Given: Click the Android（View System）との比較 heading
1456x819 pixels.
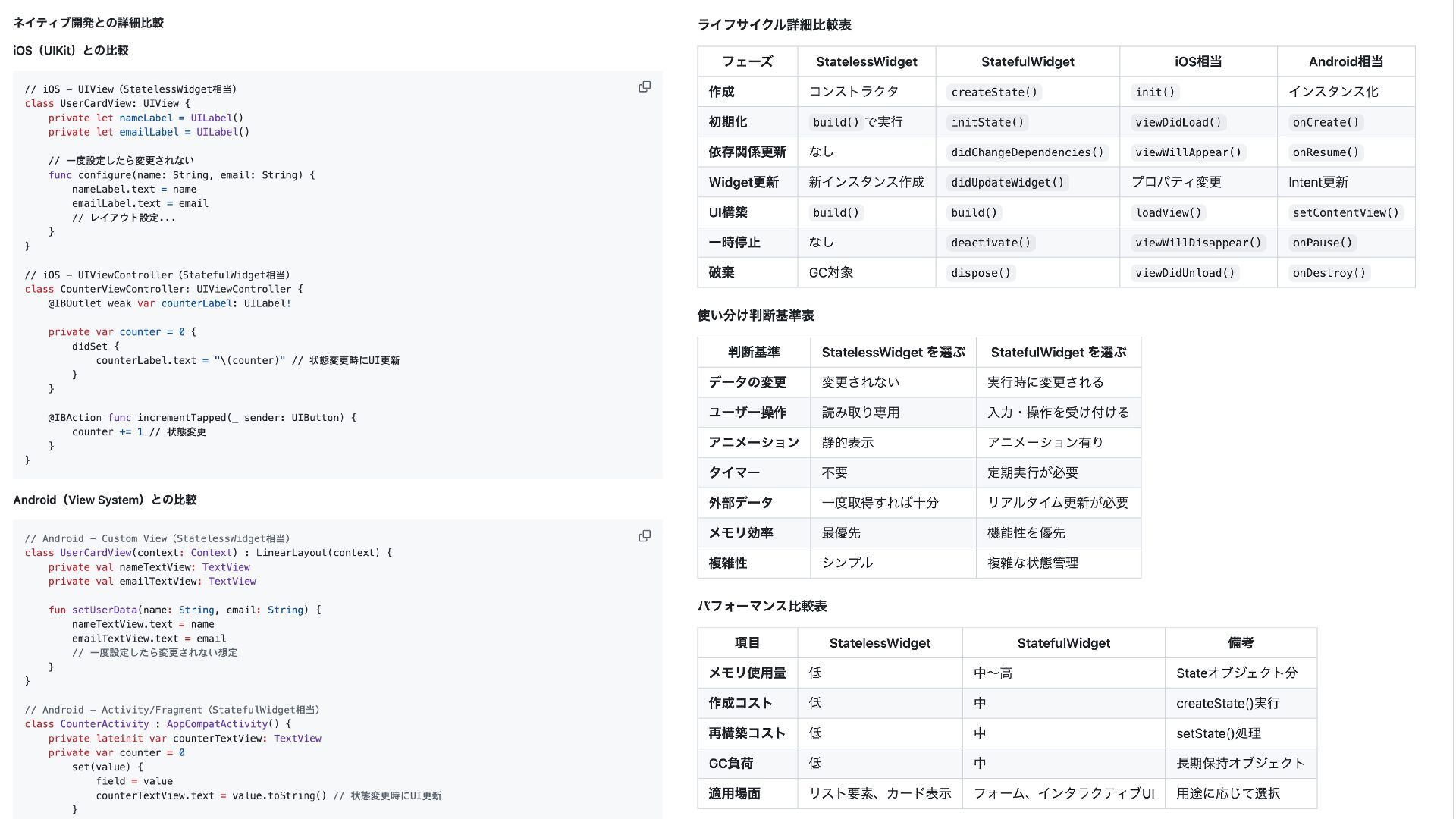Looking at the screenshot, I should point(105,500).
